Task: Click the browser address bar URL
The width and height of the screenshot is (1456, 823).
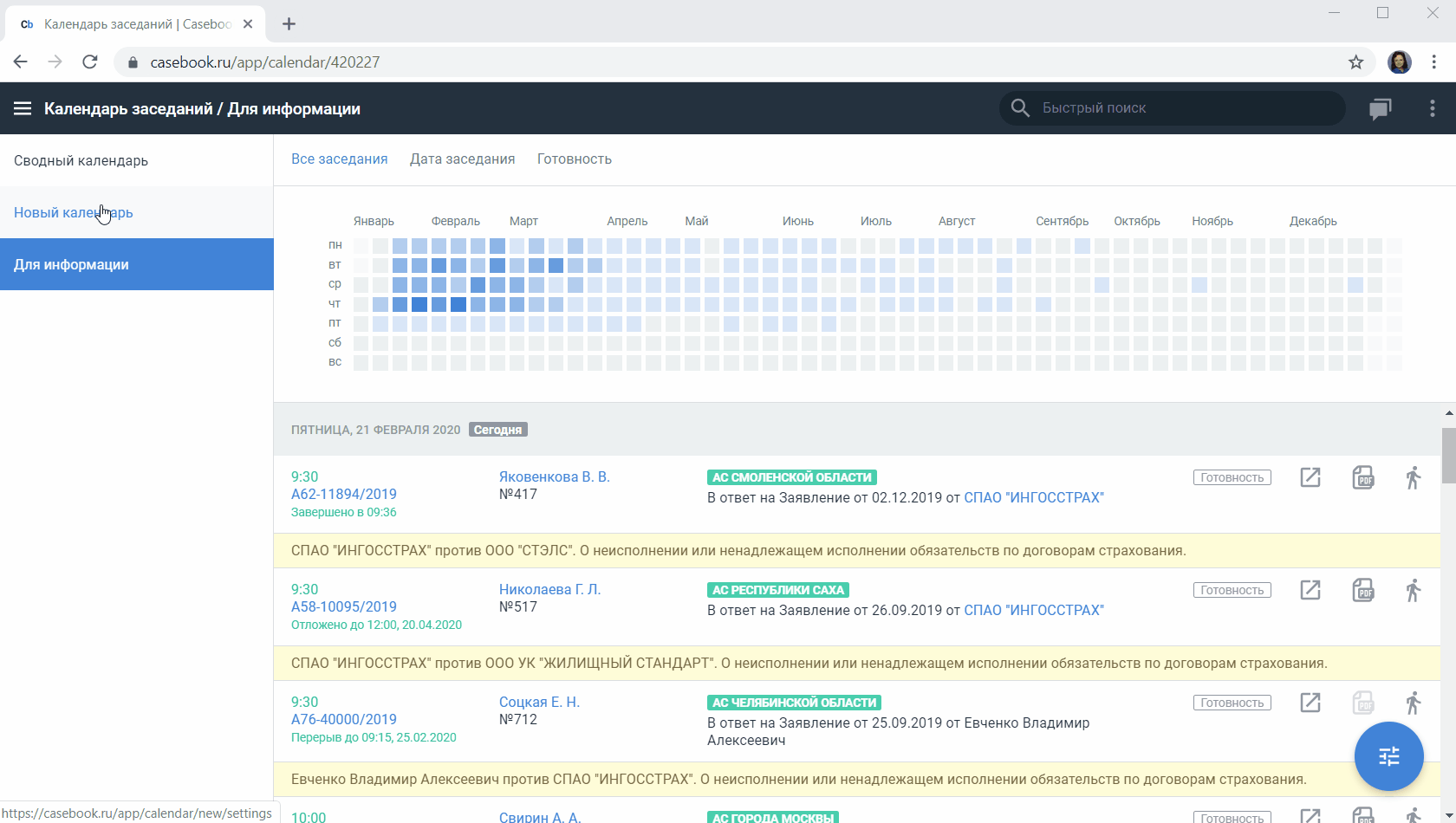Action: [x=265, y=62]
